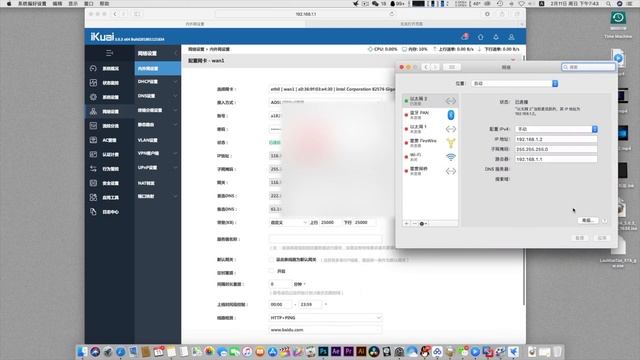Open Illustrator from the Dock
The height and width of the screenshot is (360, 640).
tap(361, 351)
